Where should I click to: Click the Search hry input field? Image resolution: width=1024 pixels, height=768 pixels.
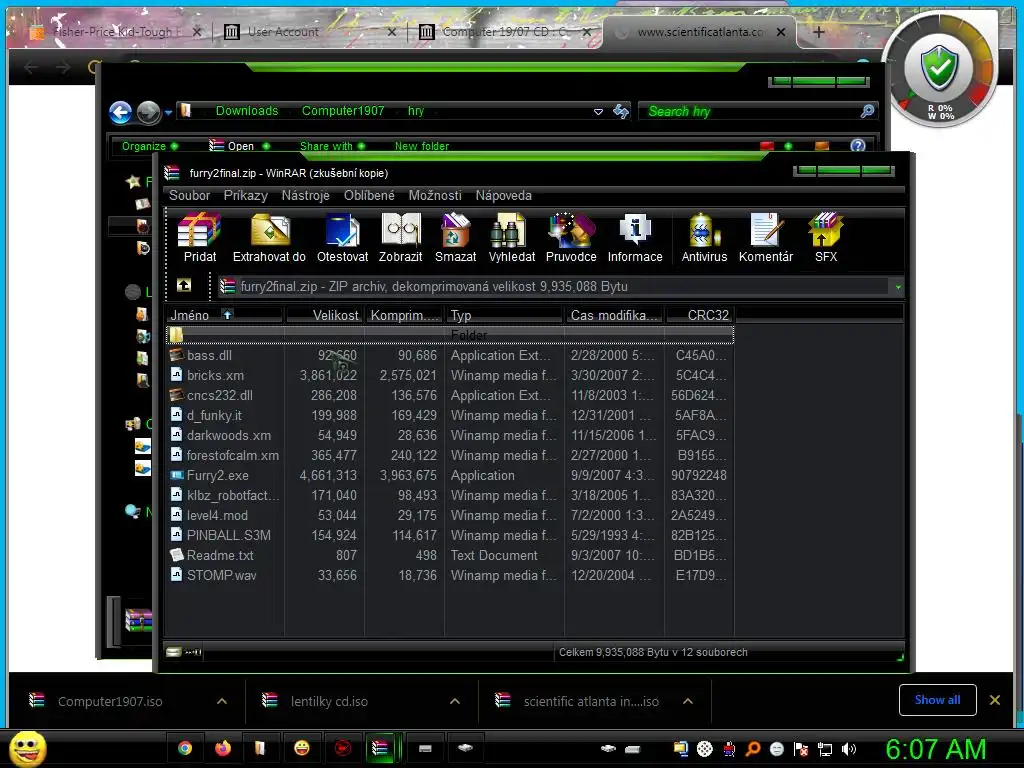point(751,112)
